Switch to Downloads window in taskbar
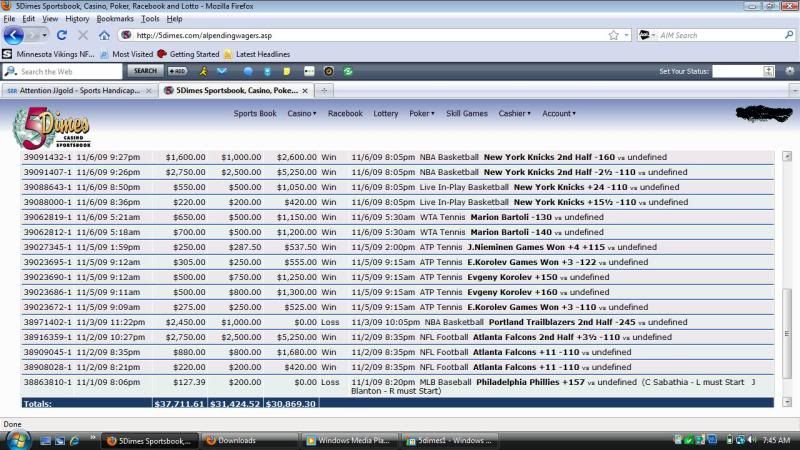Image resolution: width=800 pixels, height=450 pixels. (250, 440)
